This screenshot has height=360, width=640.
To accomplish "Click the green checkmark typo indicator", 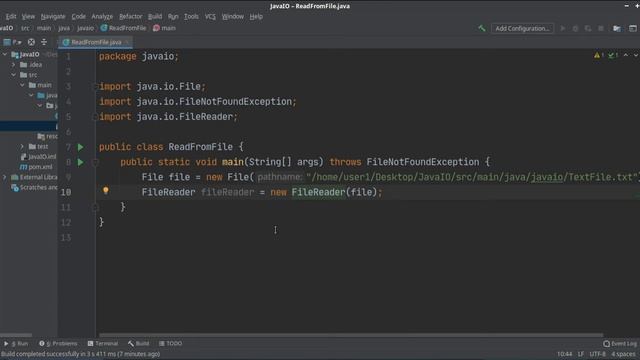I will (x=612, y=55).
